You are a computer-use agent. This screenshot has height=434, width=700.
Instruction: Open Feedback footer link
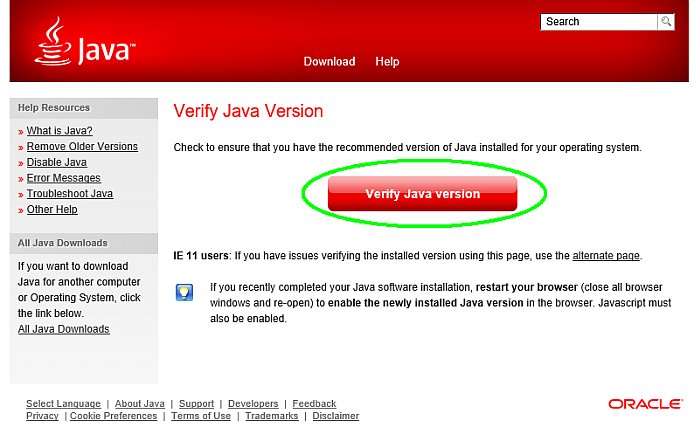(x=314, y=404)
